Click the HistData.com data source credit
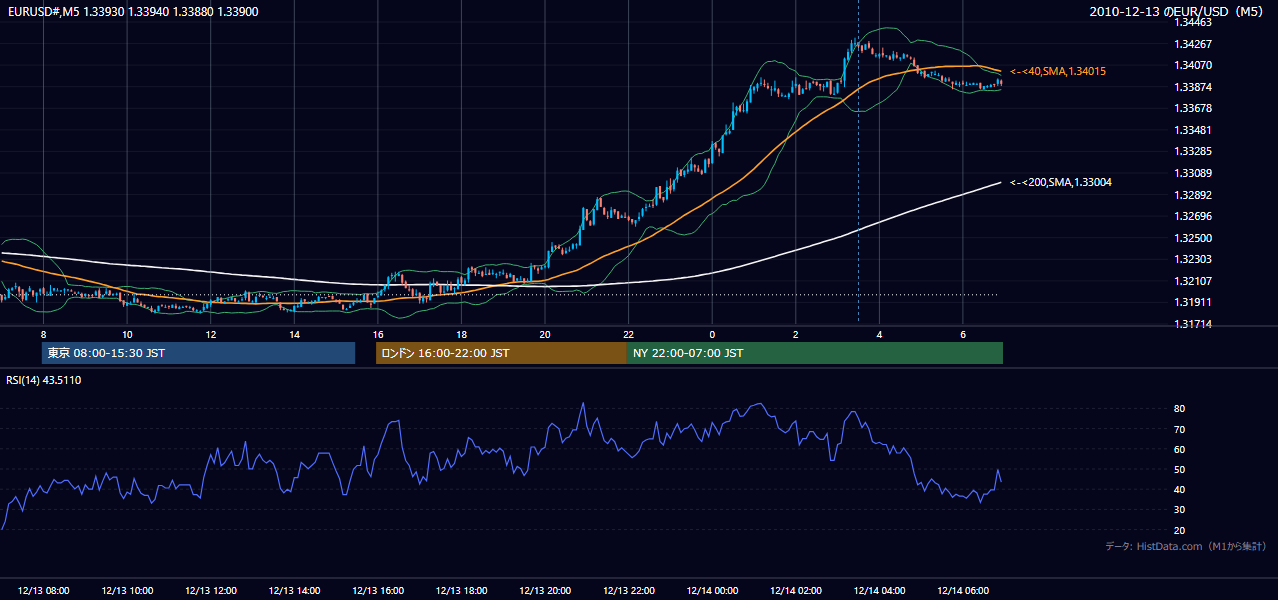This screenshot has height=600, width=1278. point(1186,546)
